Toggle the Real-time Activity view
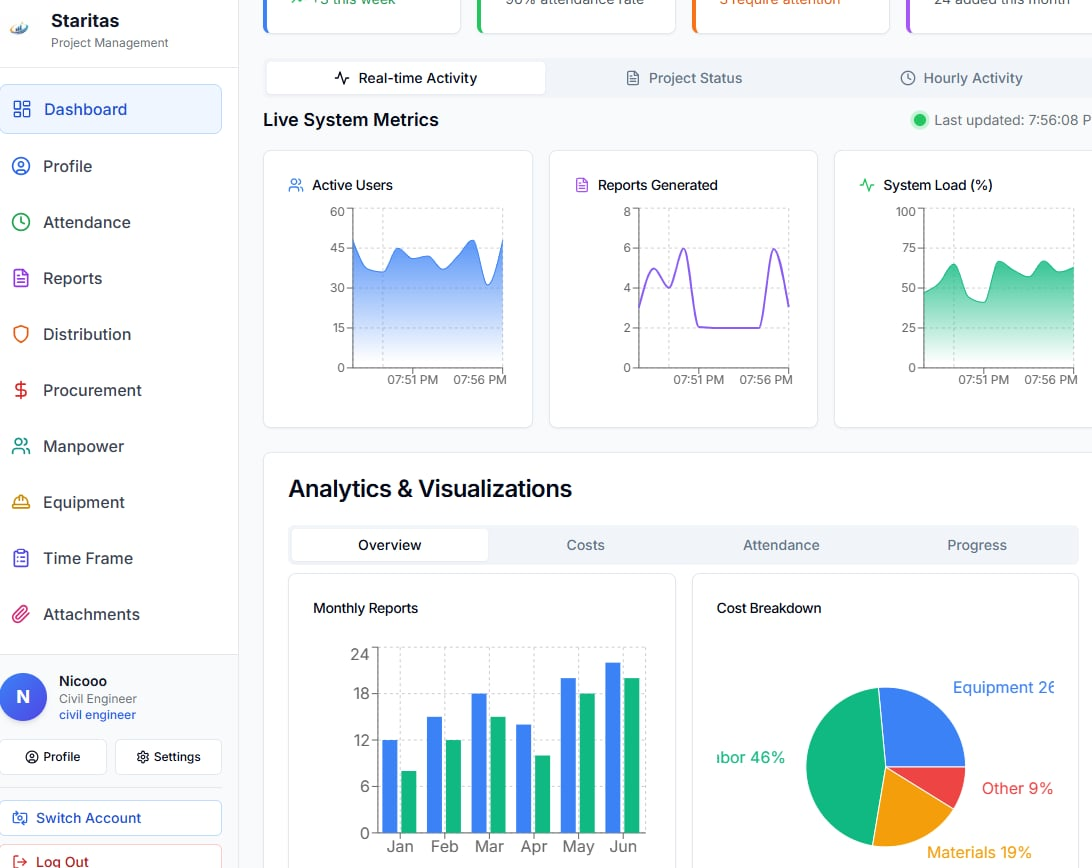1092x868 pixels. (x=404, y=77)
